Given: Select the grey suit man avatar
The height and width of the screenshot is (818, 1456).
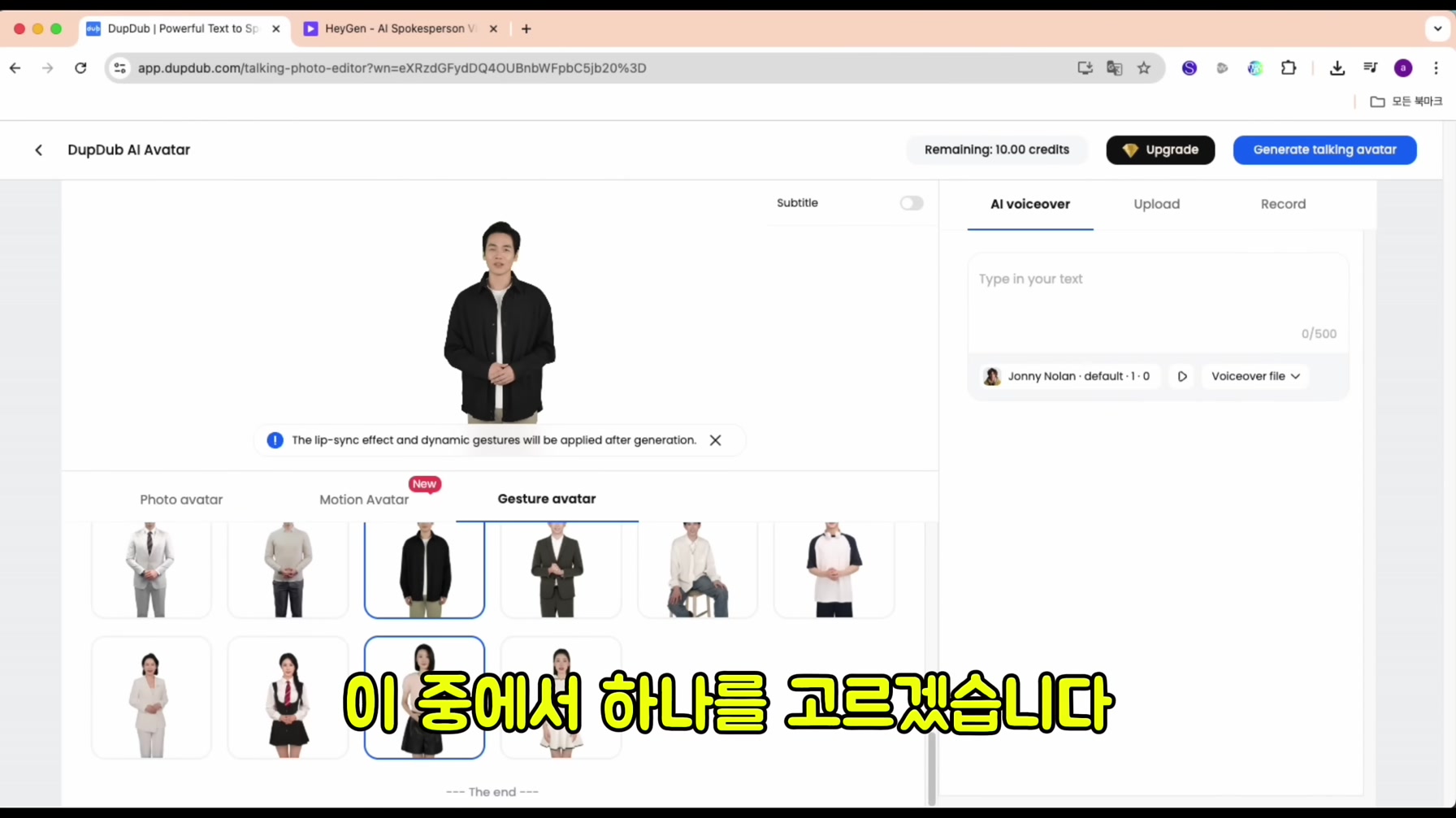Looking at the screenshot, I should [x=151, y=569].
